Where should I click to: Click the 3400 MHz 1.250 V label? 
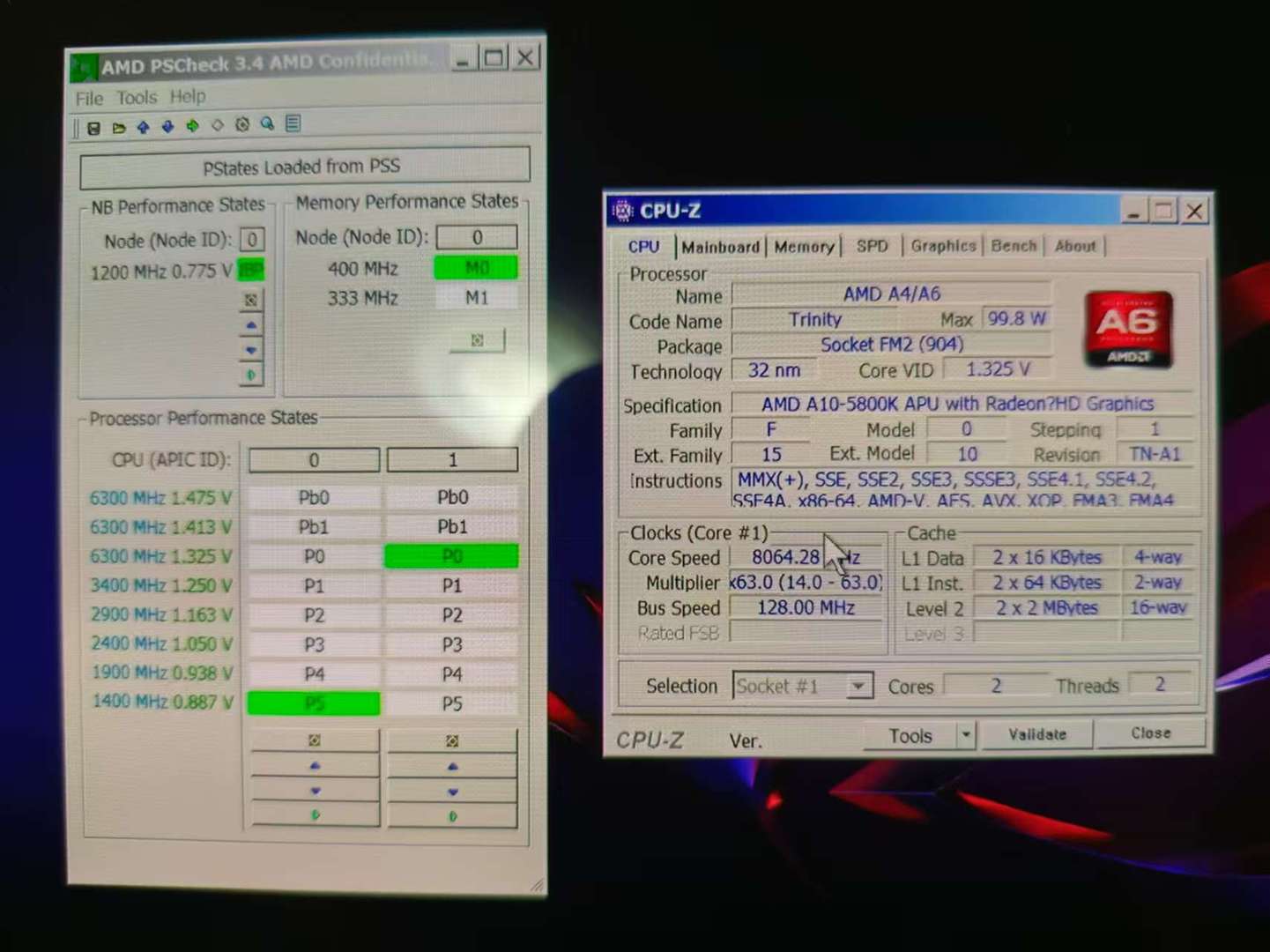pos(161,585)
